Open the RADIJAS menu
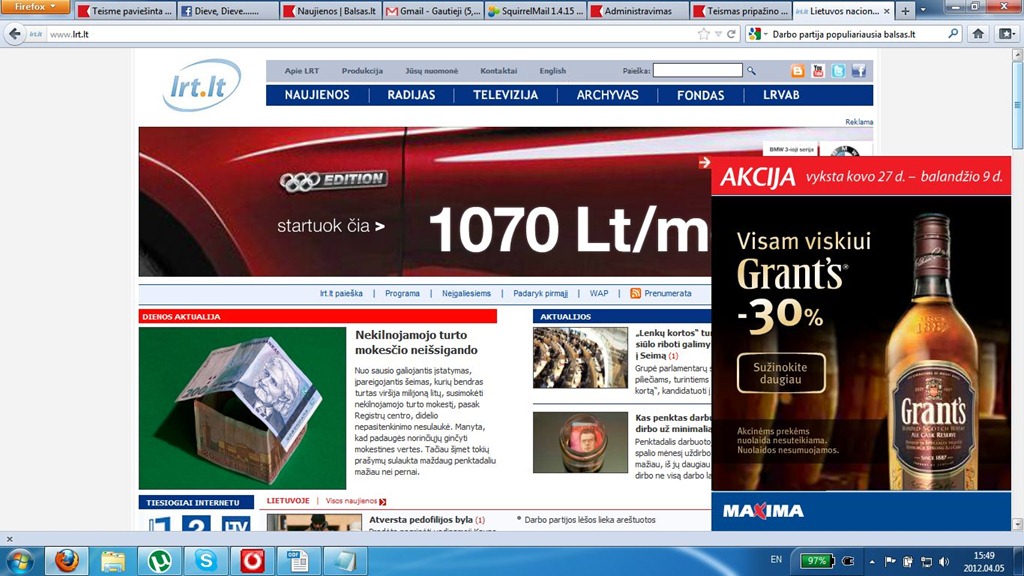 point(411,95)
